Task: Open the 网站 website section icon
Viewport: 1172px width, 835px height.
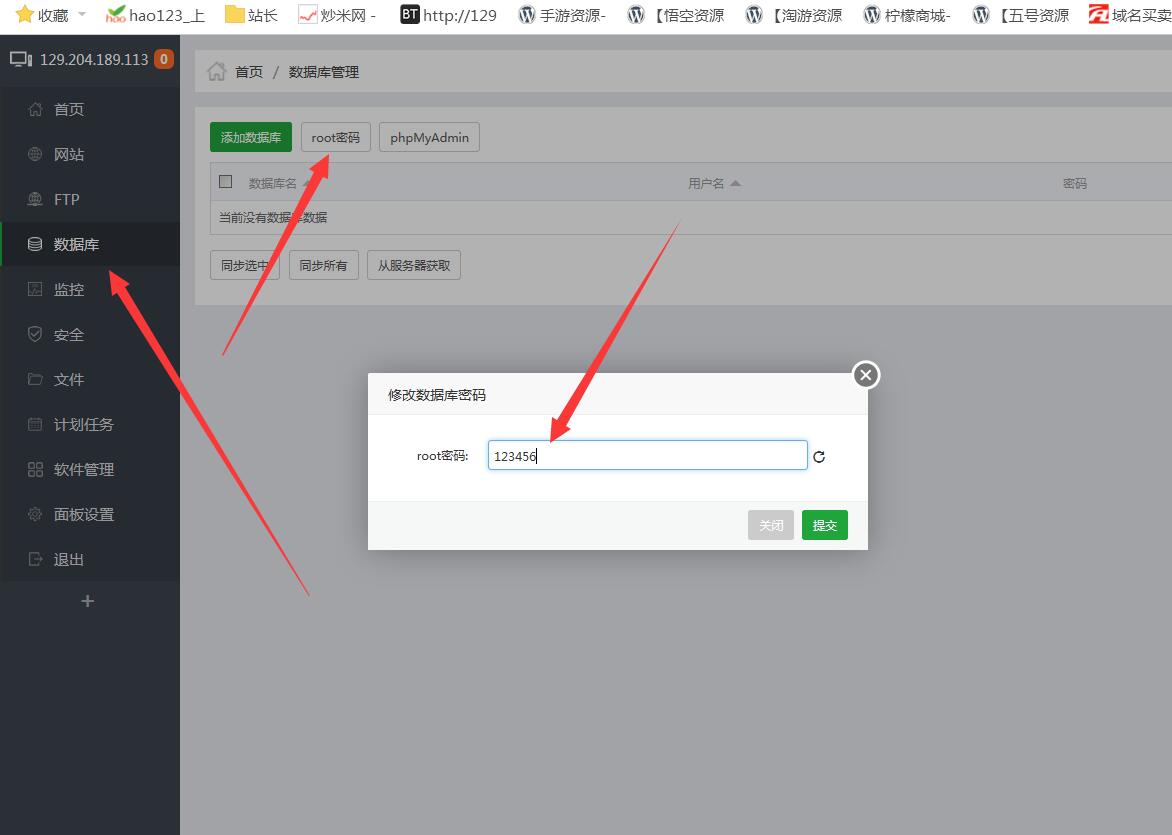Action: click(x=36, y=154)
